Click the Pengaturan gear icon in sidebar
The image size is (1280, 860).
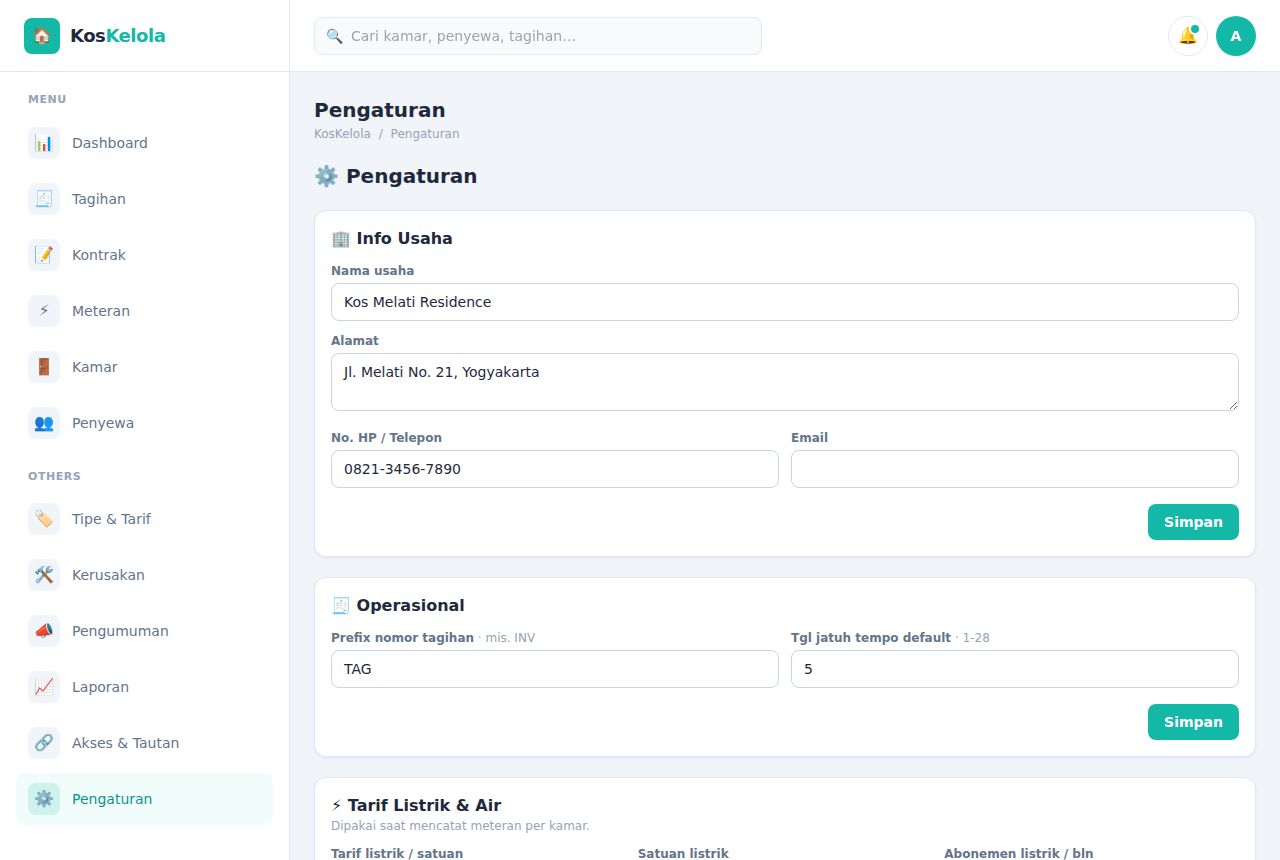(x=44, y=799)
